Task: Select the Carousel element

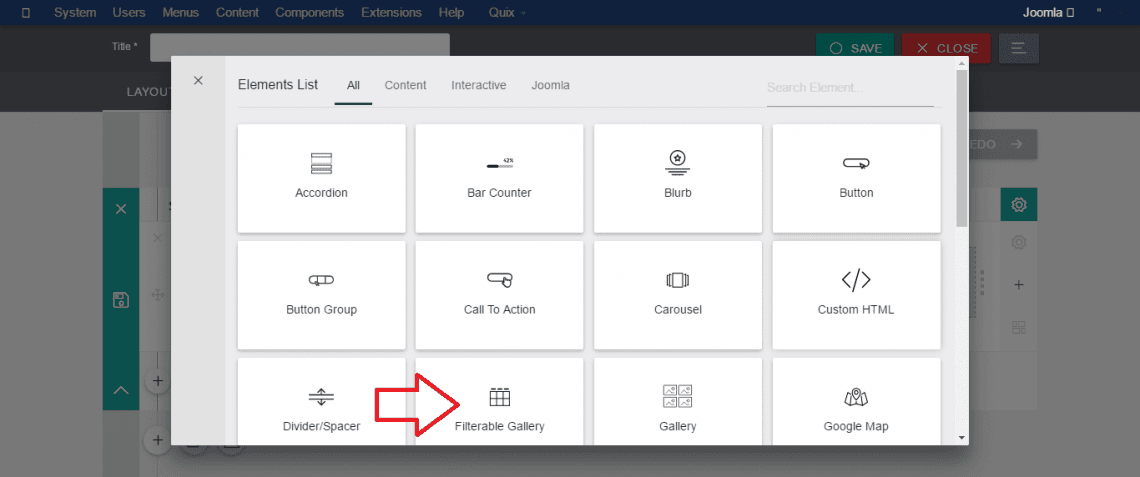Action: pyautogui.click(x=678, y=294)
